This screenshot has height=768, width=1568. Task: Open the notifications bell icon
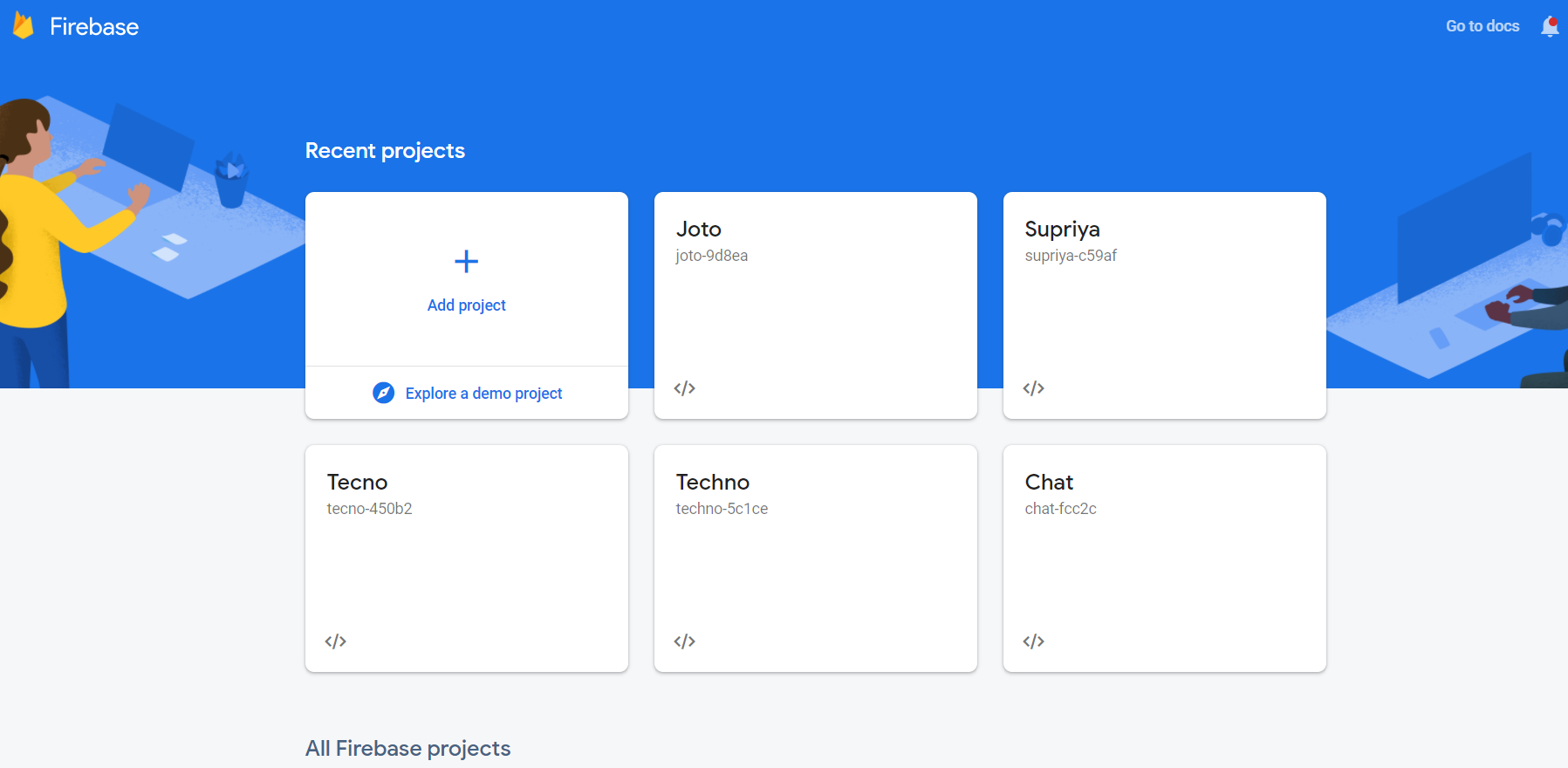(1550, 26)
